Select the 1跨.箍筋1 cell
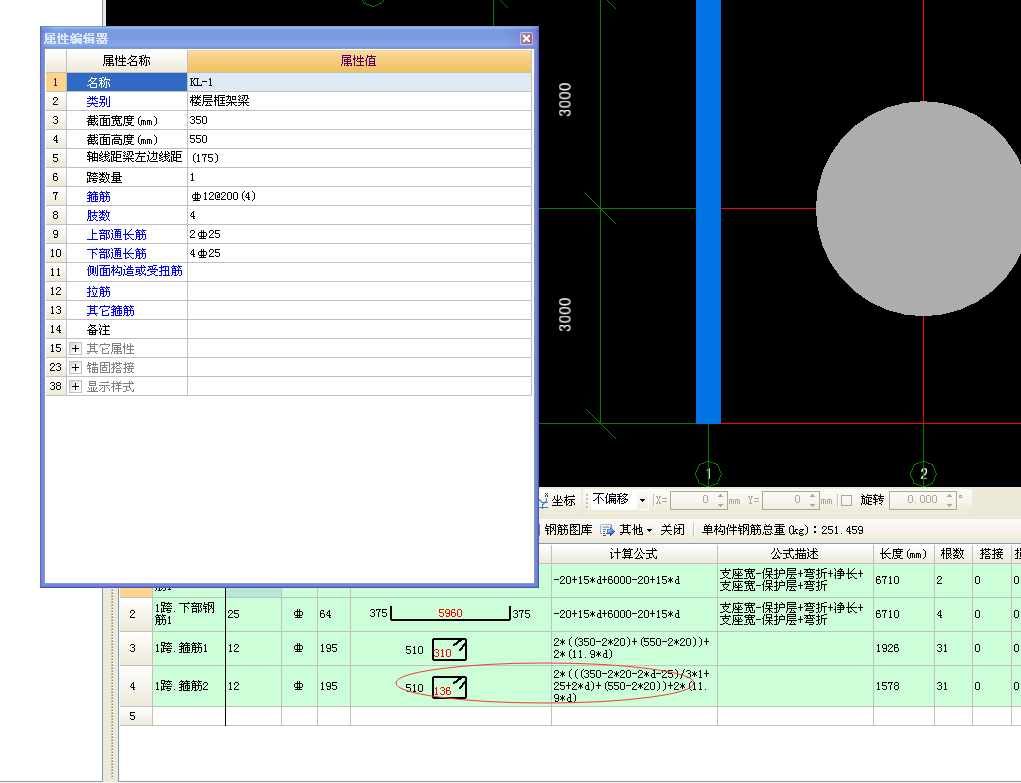The image size is (1021, 783). (189, 648)
